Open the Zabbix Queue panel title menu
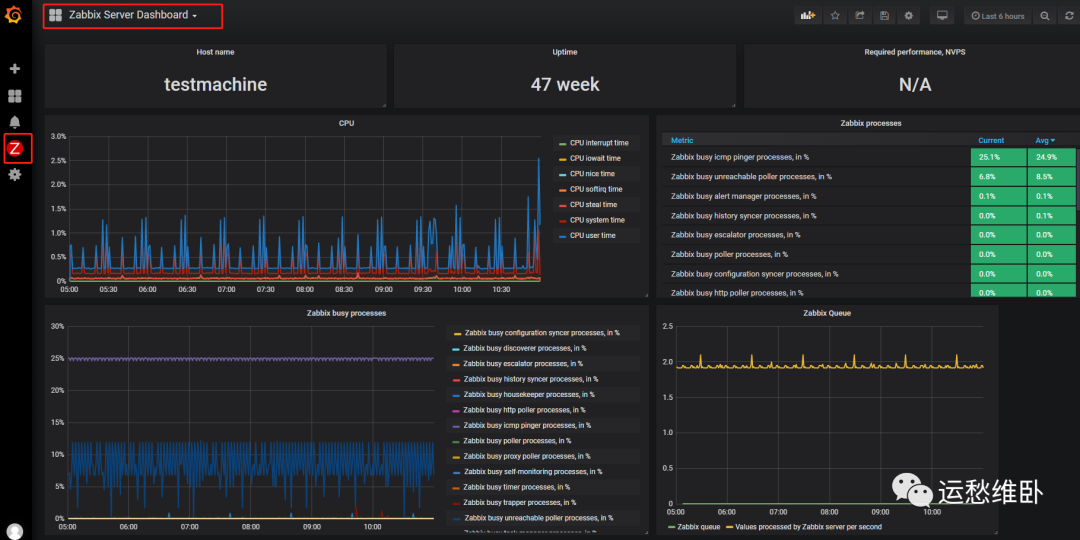 click(x=827, y=313)
